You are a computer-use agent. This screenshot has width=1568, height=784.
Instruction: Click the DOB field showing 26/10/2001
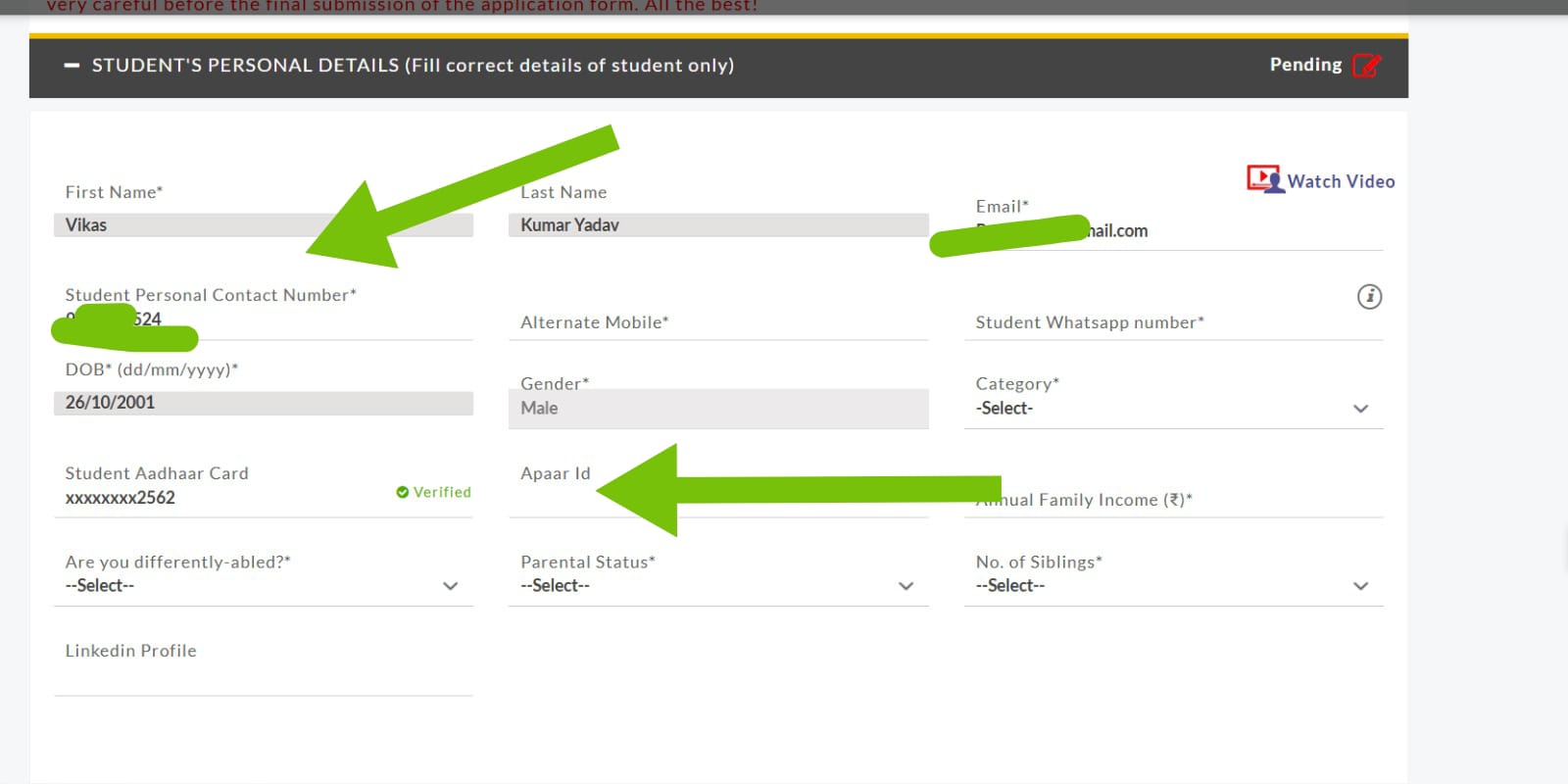click(x=264, y=403)
